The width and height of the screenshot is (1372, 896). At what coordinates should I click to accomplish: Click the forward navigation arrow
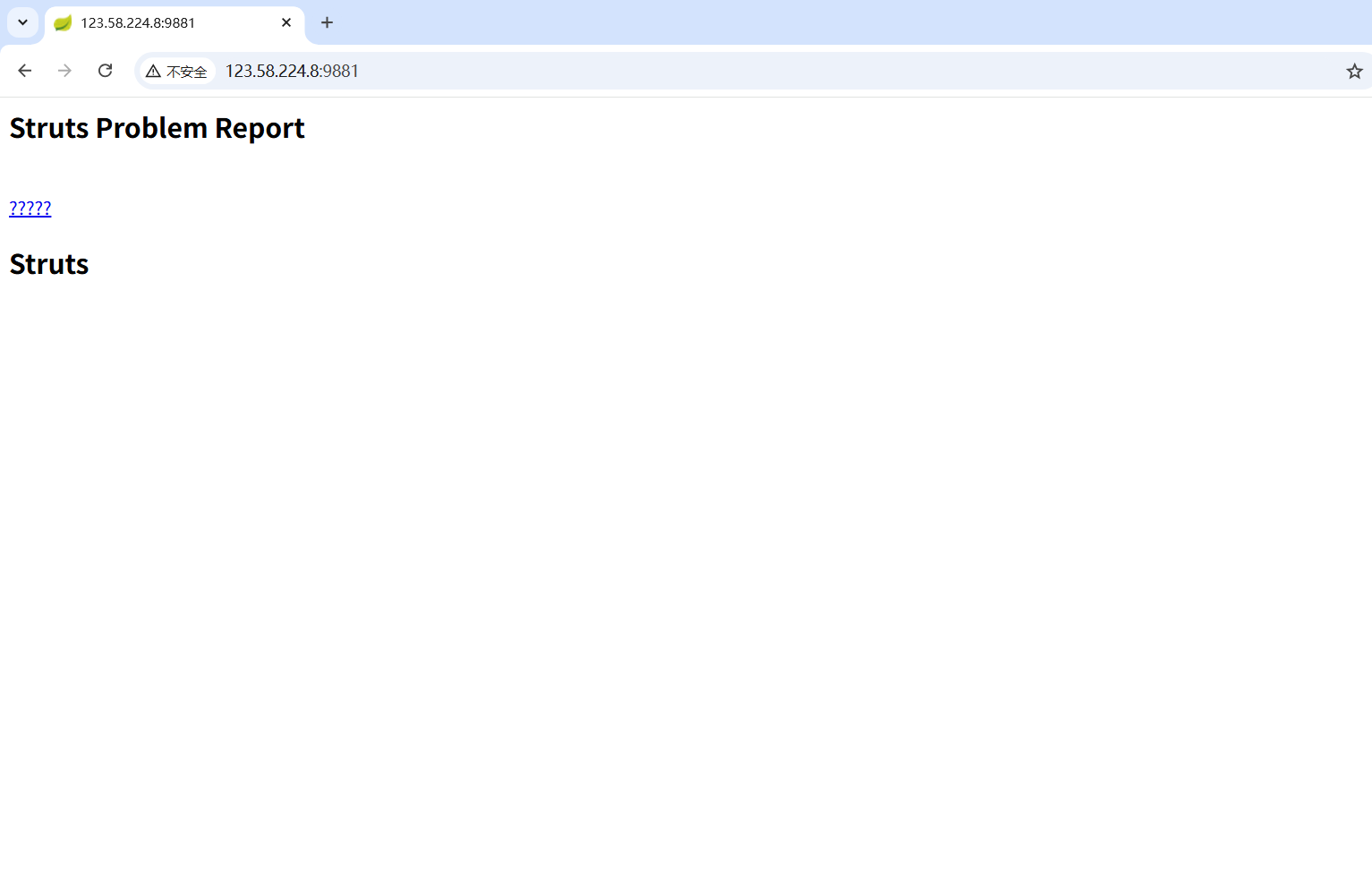tap(64, 71)
